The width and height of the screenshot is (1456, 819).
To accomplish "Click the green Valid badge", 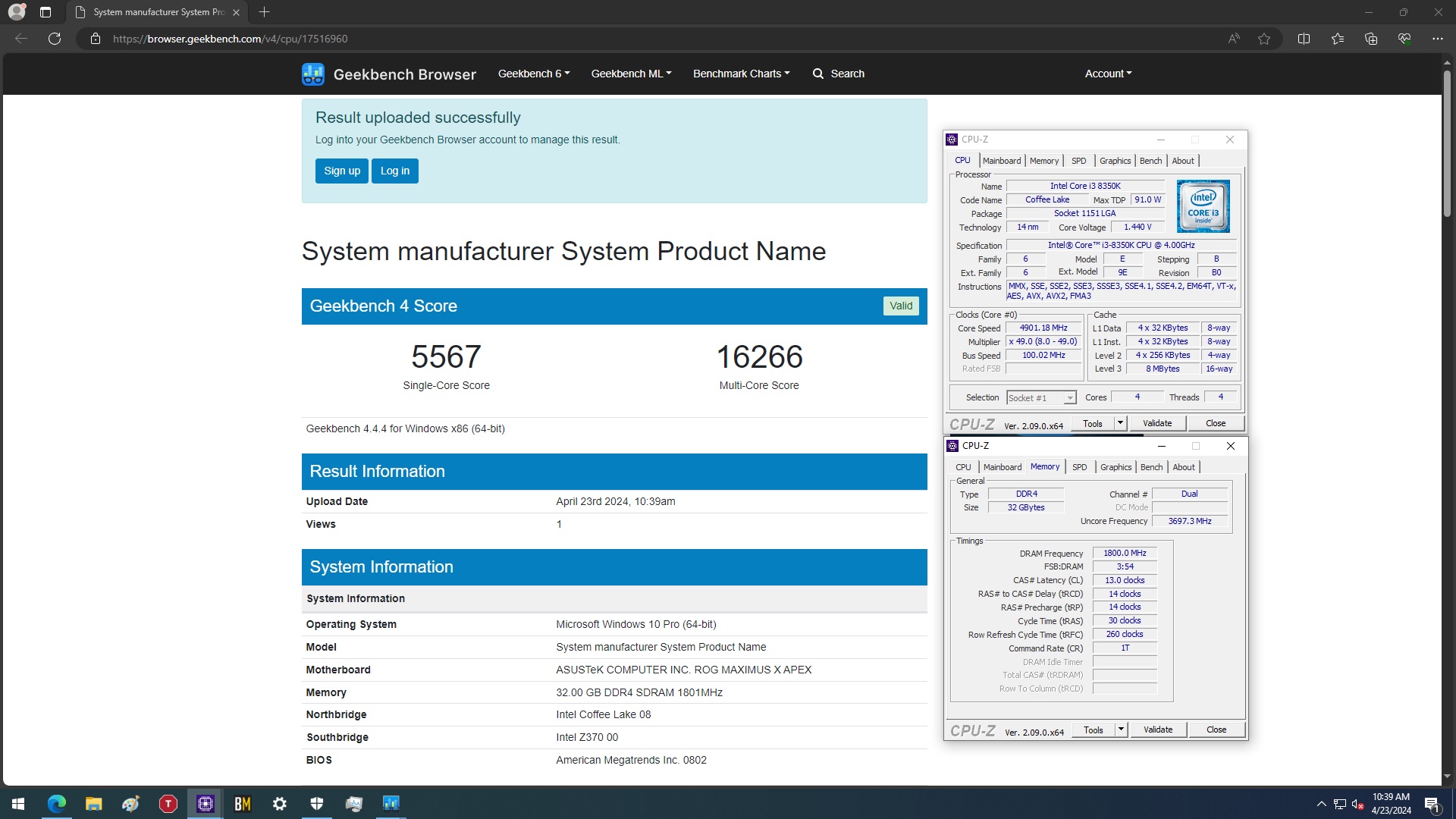I will click(x=901, y=306).
